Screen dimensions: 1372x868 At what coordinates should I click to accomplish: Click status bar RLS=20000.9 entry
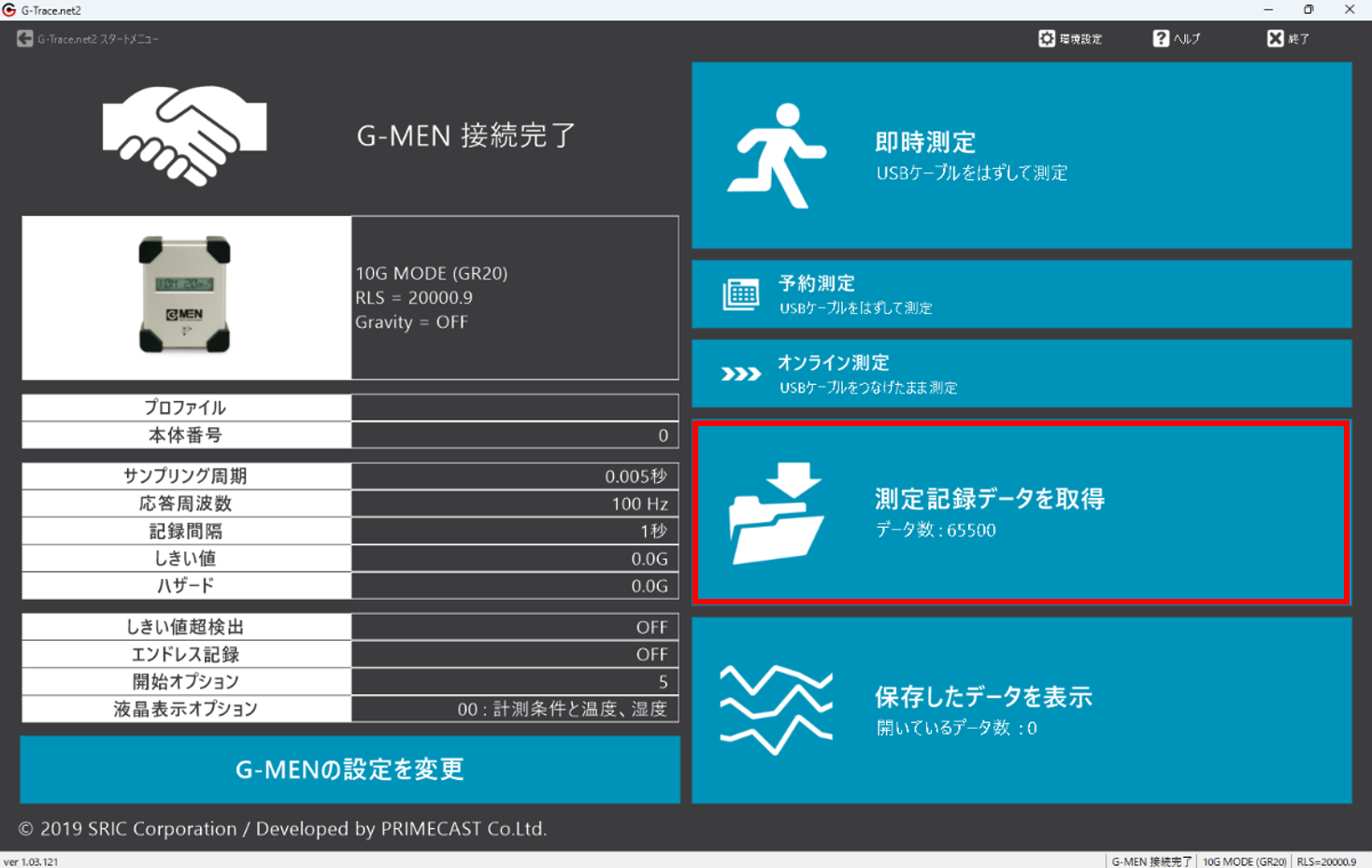click(1326, 861)
